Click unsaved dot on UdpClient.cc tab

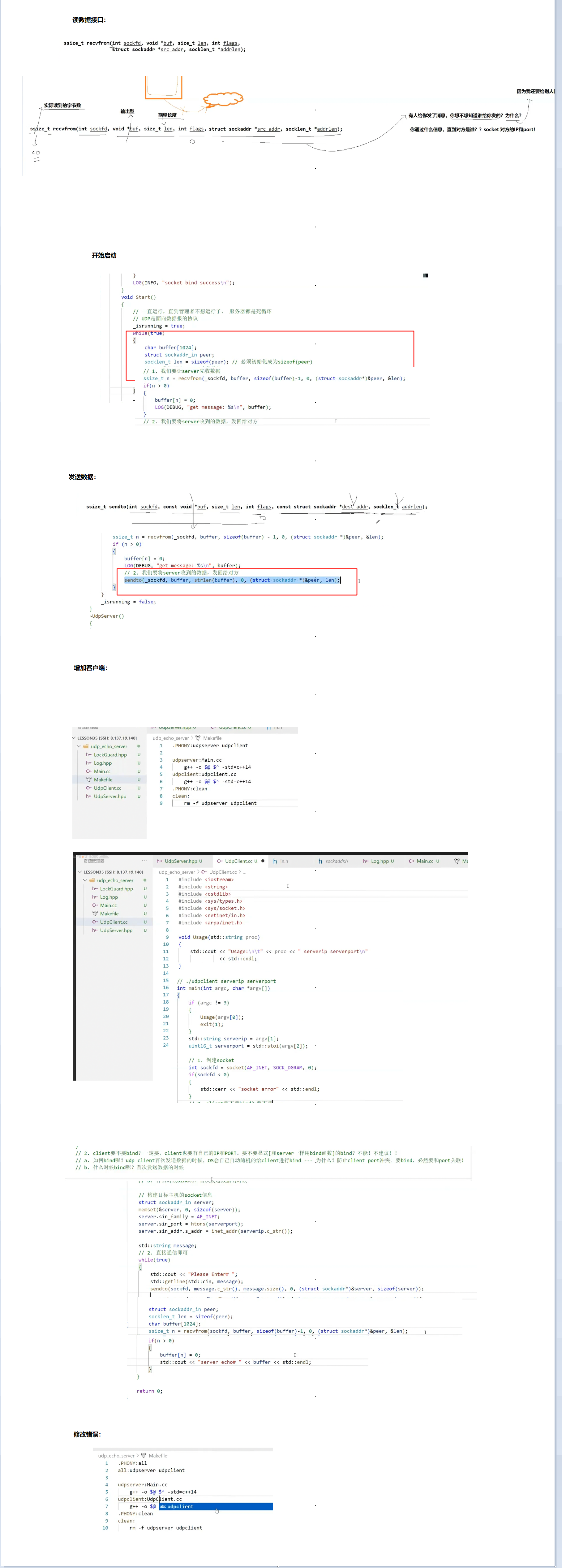[263, 861]
